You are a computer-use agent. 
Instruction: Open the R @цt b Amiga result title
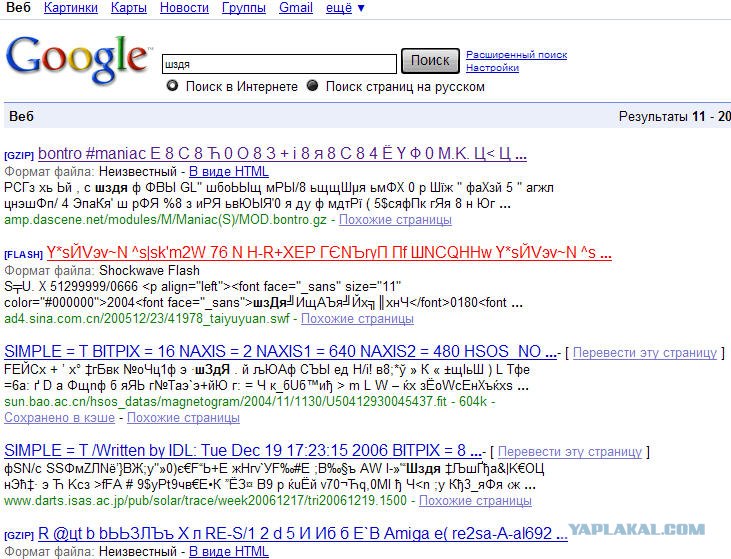point(303,533)
